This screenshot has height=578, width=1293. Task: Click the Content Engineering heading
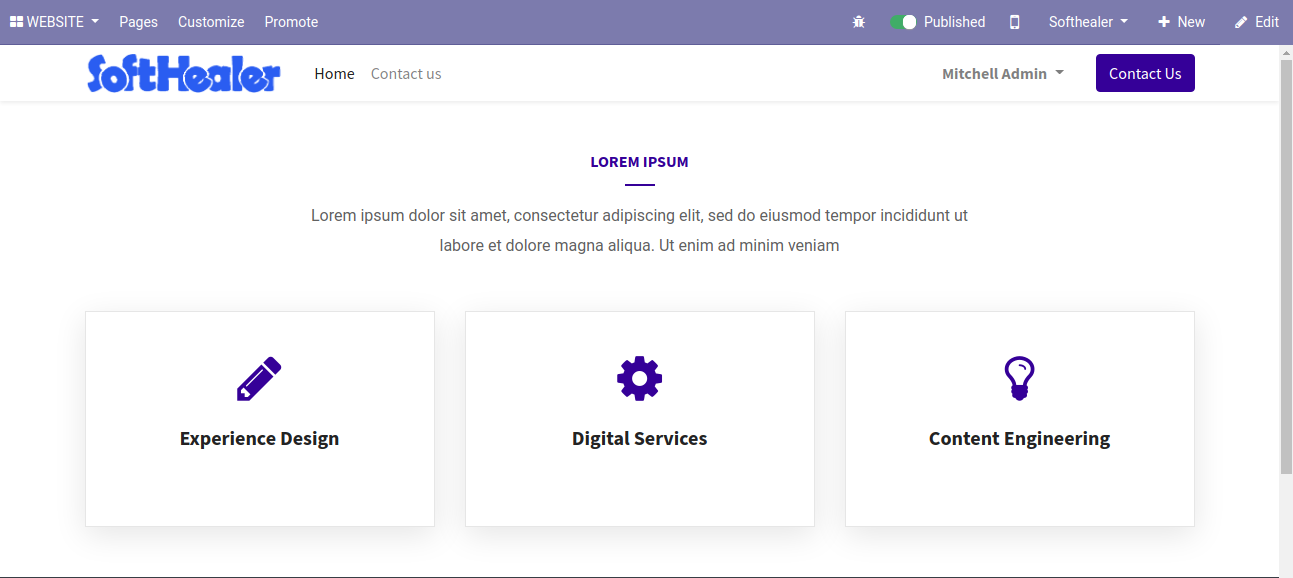tap(1019, 438)
